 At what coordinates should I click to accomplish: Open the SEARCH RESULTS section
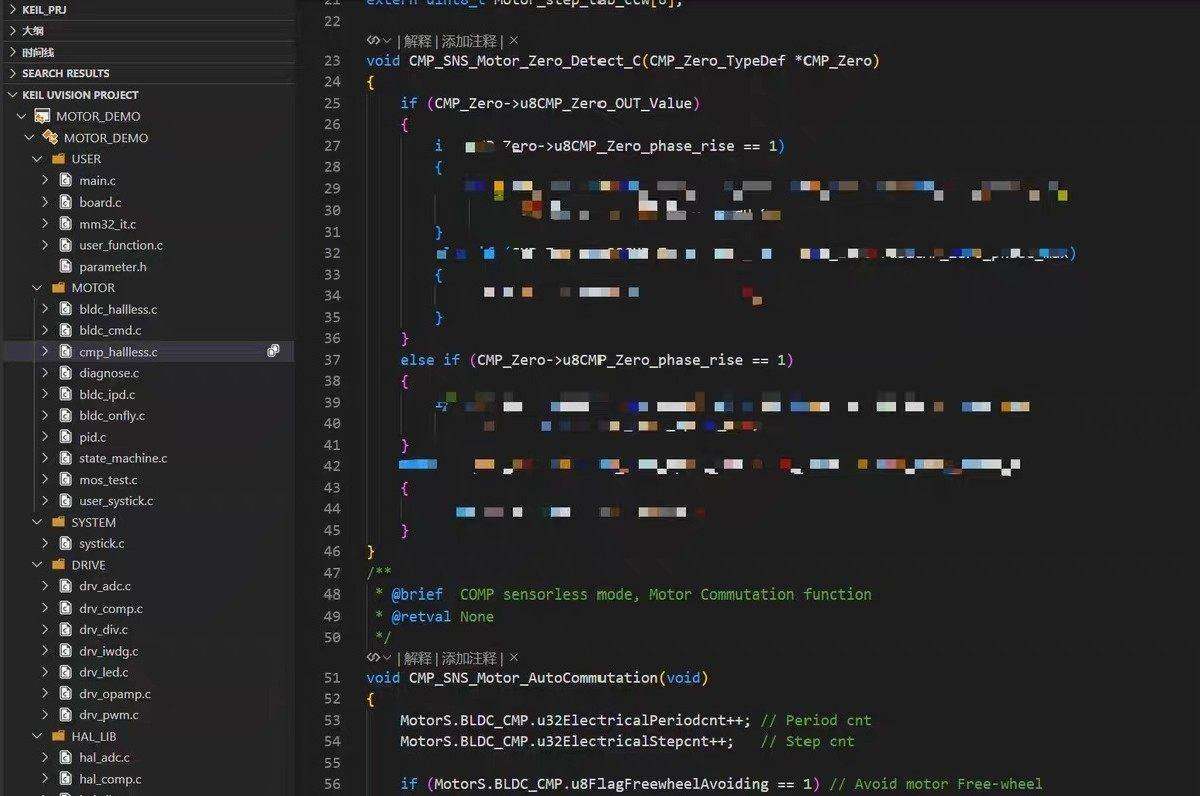click(65, 73)
